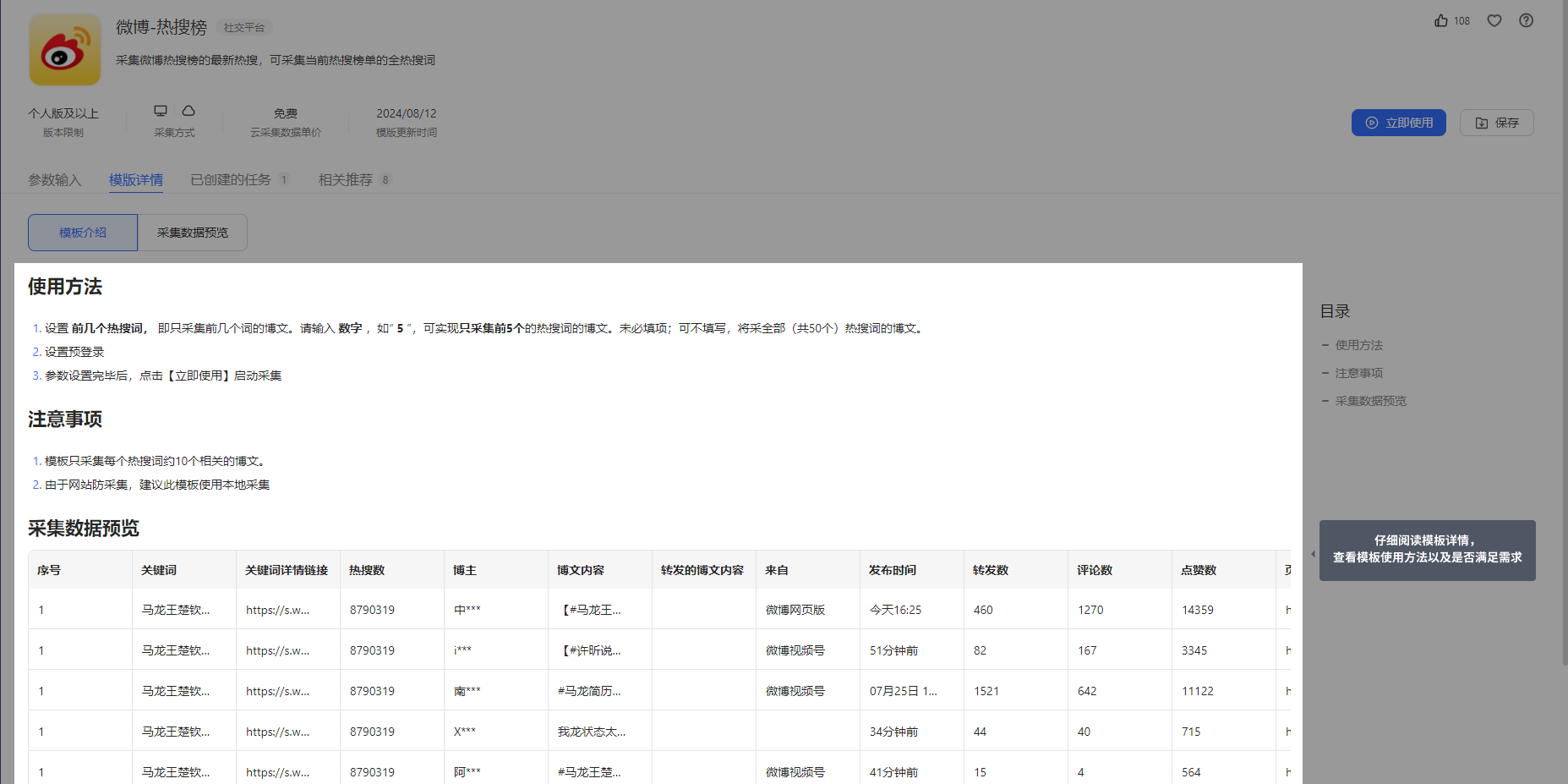Screen dimensions: 1568x784
Task: Give a thumbs up to this template
Action: coord(1440,20)
